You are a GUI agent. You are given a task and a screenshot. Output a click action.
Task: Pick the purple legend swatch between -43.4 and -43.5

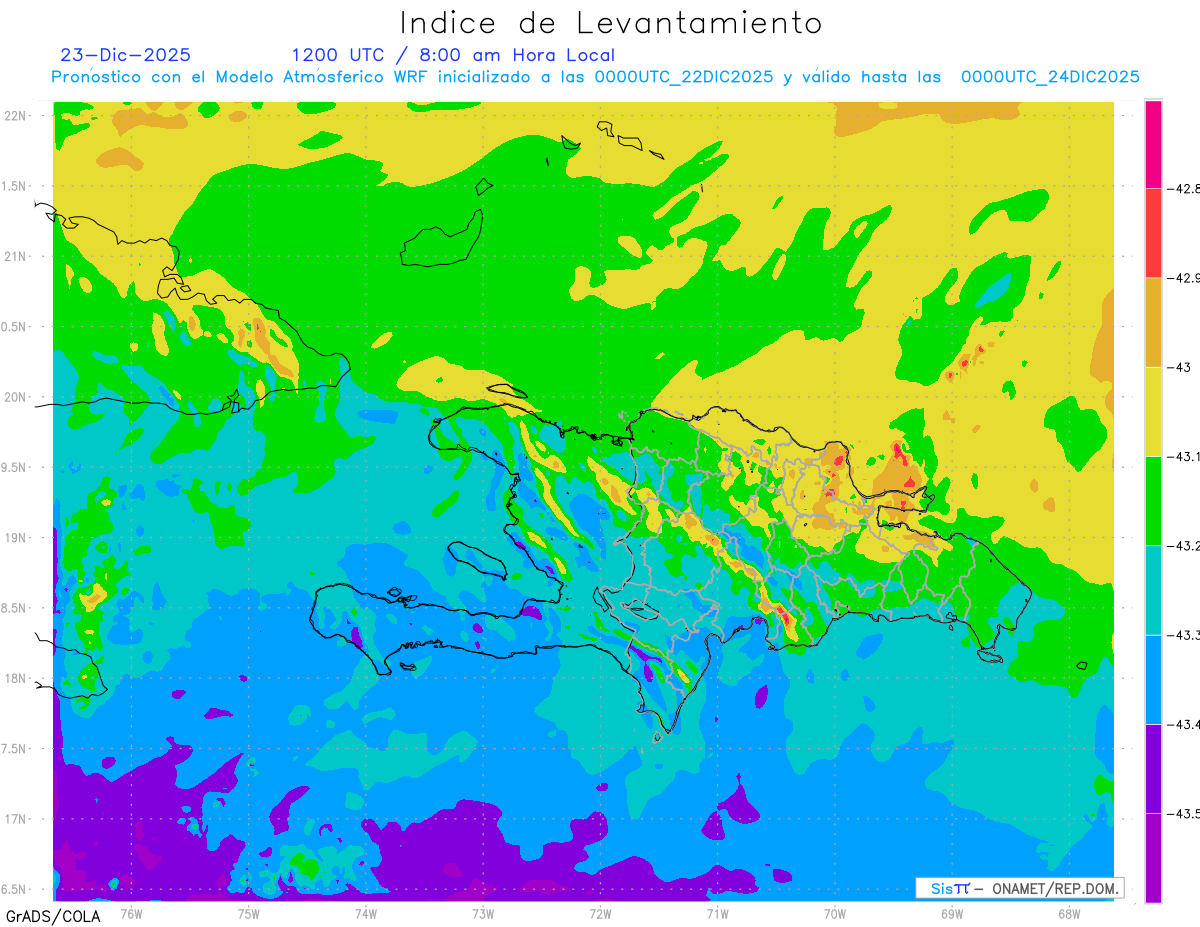click(x=1153, y=768)
